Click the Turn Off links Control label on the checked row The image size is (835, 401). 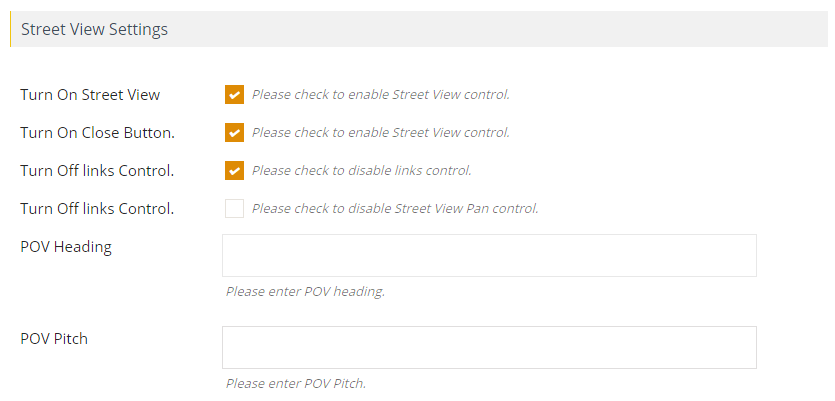pos(97,170)
